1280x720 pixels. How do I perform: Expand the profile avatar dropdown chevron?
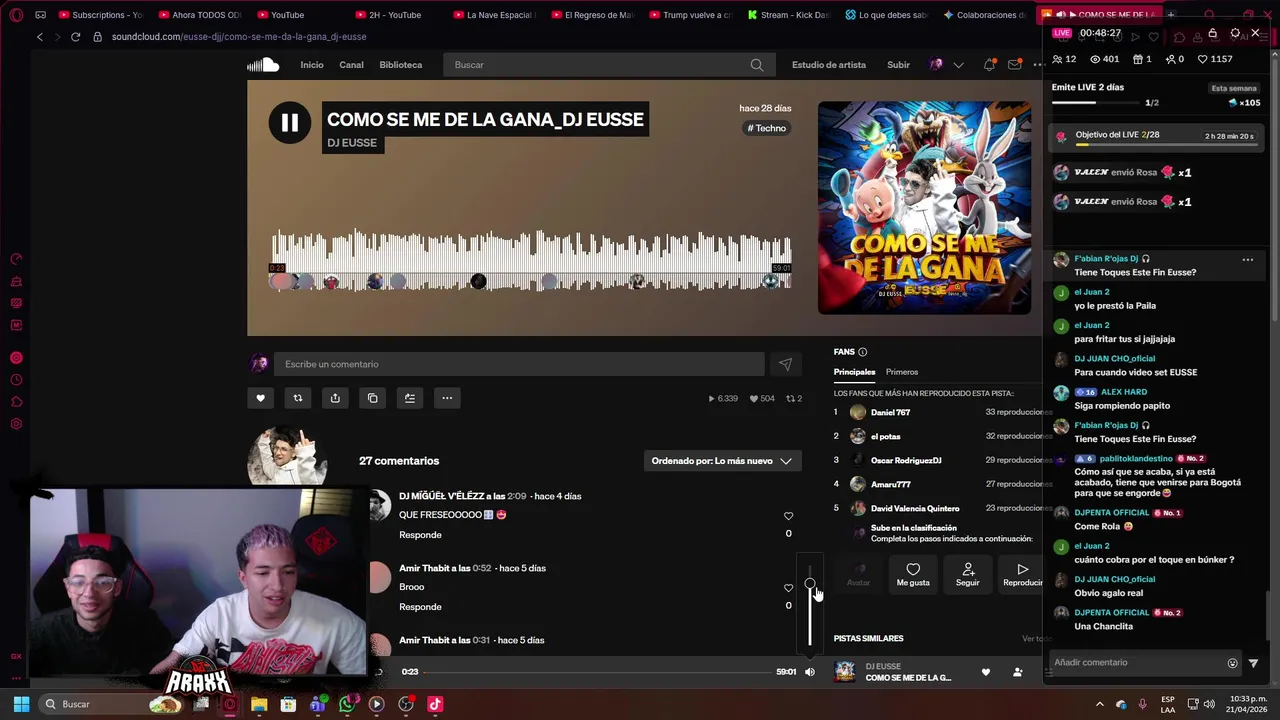point(958,65)
